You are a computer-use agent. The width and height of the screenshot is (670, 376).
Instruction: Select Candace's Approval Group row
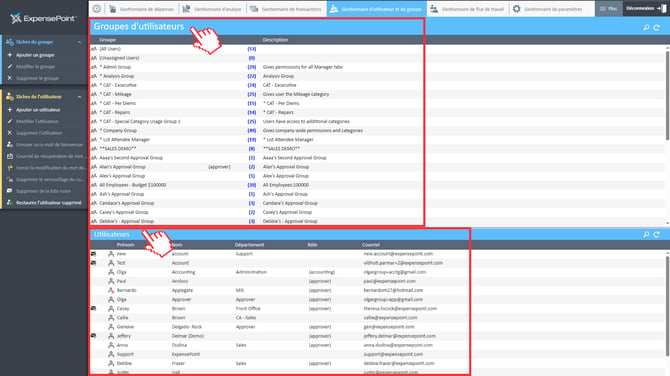[x=377, y=203]
